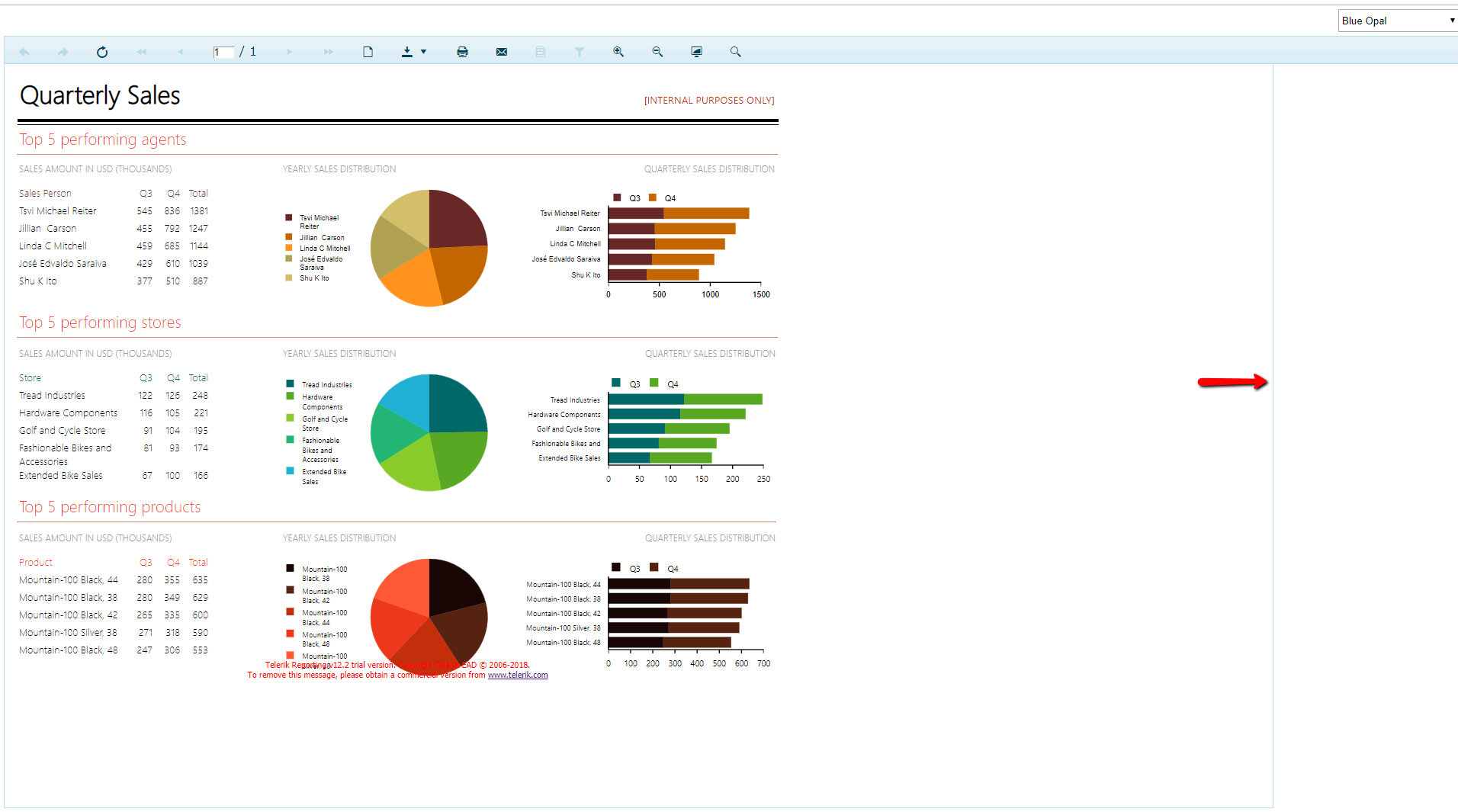Click Mountain-100 Black, 44 total 635
This screenshot has width=1458, height=812.
[201, 580]
